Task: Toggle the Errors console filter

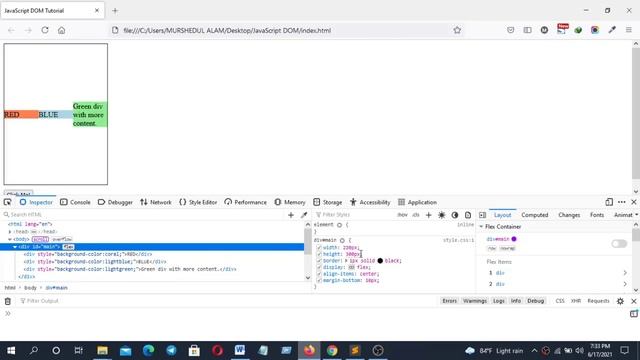Action: pos(449,301)
